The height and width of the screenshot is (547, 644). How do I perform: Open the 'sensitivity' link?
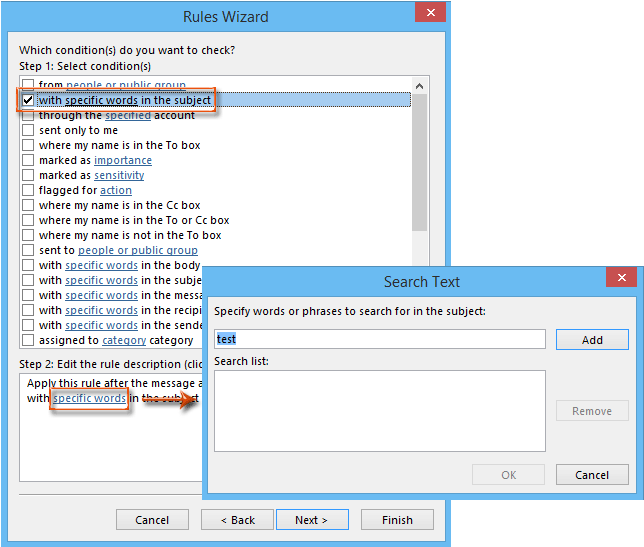(x=119, y=175)
